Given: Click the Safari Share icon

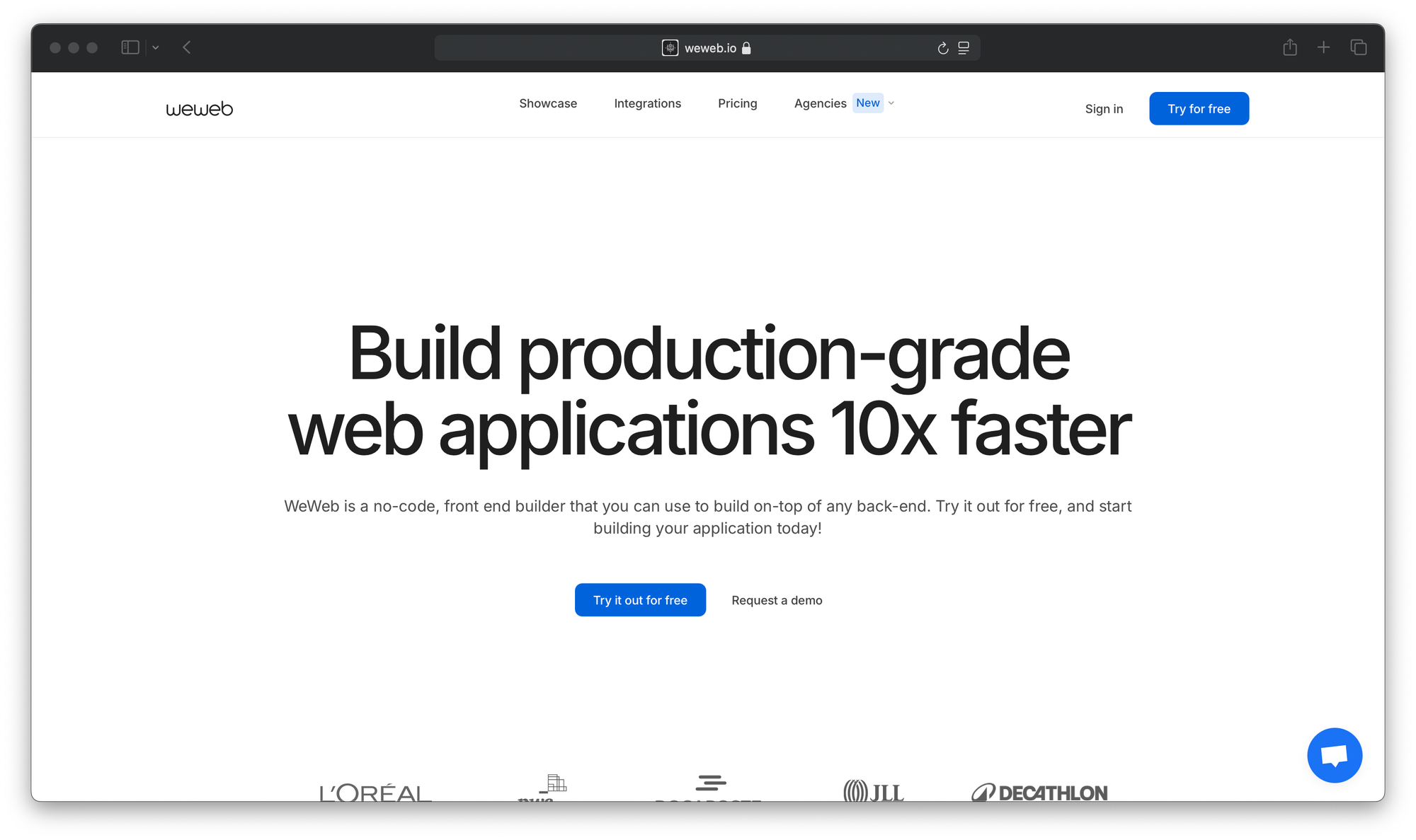Looking at the screenshot, I should [1290, 47].
